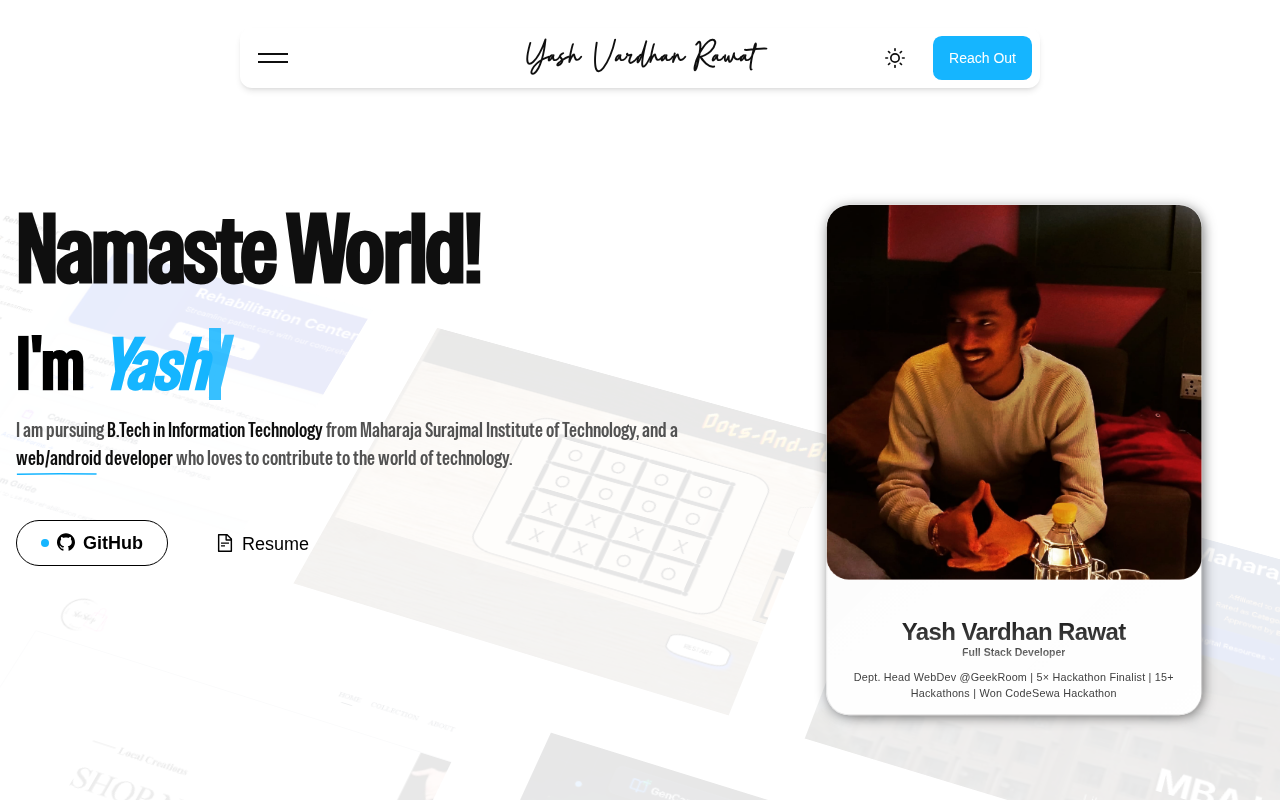The width and height of the screenshot is (1280, 800).
Task: Toggle light/dark theme with sun icon
Action: coord(895,58)
